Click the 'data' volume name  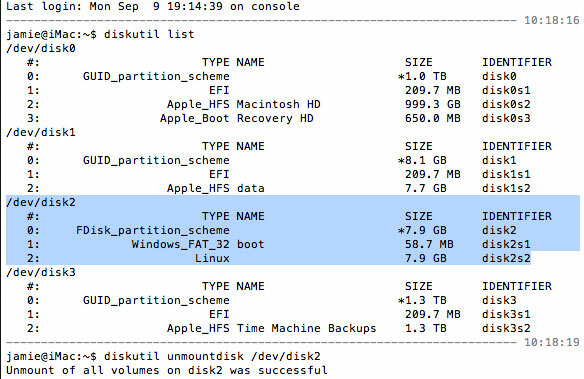(x=251, y=188)
